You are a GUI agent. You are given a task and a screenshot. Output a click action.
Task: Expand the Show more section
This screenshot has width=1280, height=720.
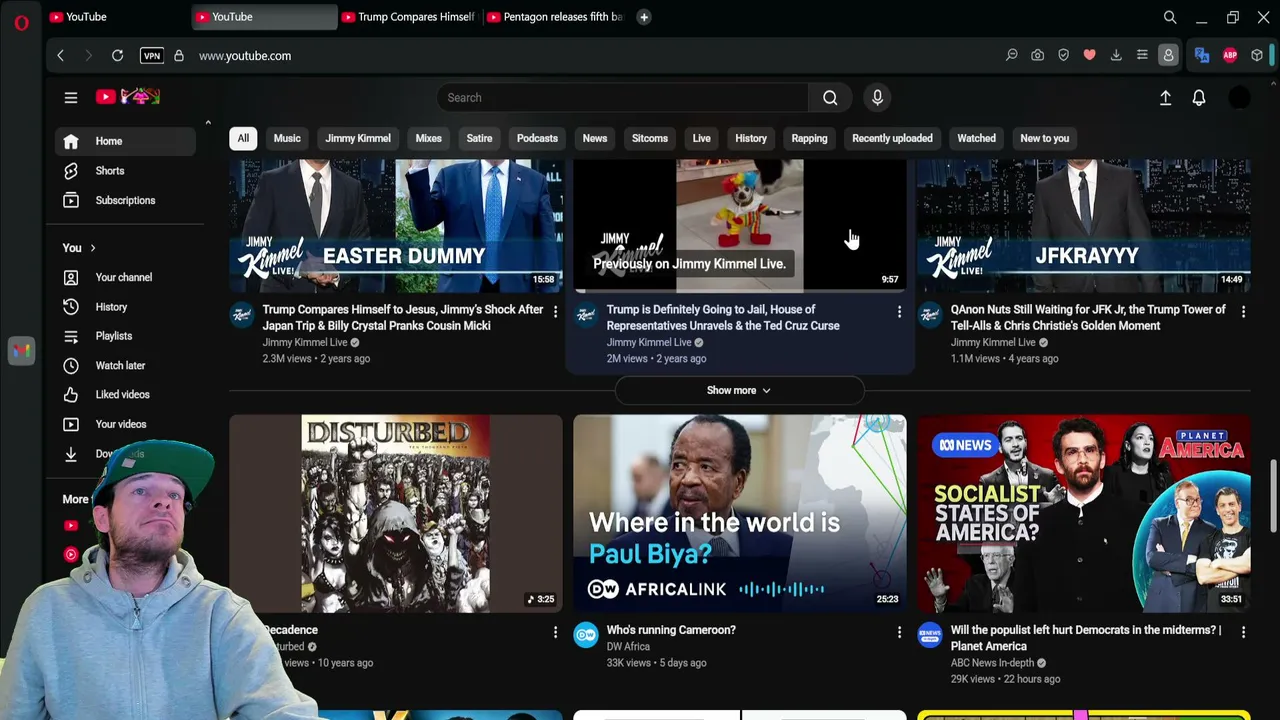(739, 390)
